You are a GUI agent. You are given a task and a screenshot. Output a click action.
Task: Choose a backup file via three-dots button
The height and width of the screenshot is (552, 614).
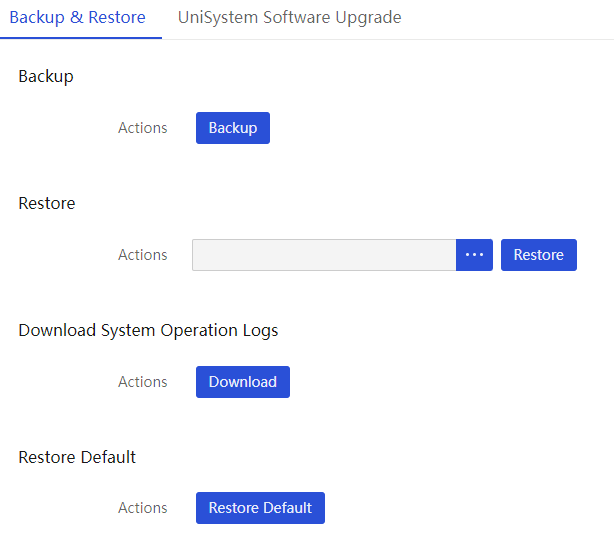474,255
